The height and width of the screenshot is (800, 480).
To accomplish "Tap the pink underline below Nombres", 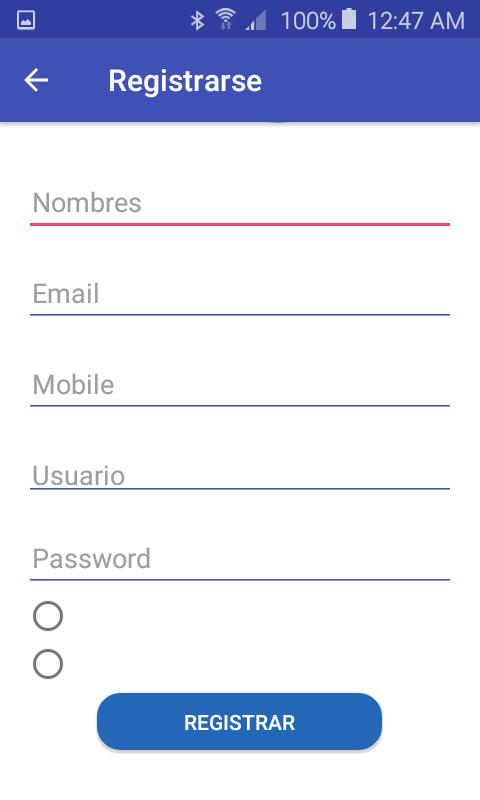I will [x=240, y=224].
